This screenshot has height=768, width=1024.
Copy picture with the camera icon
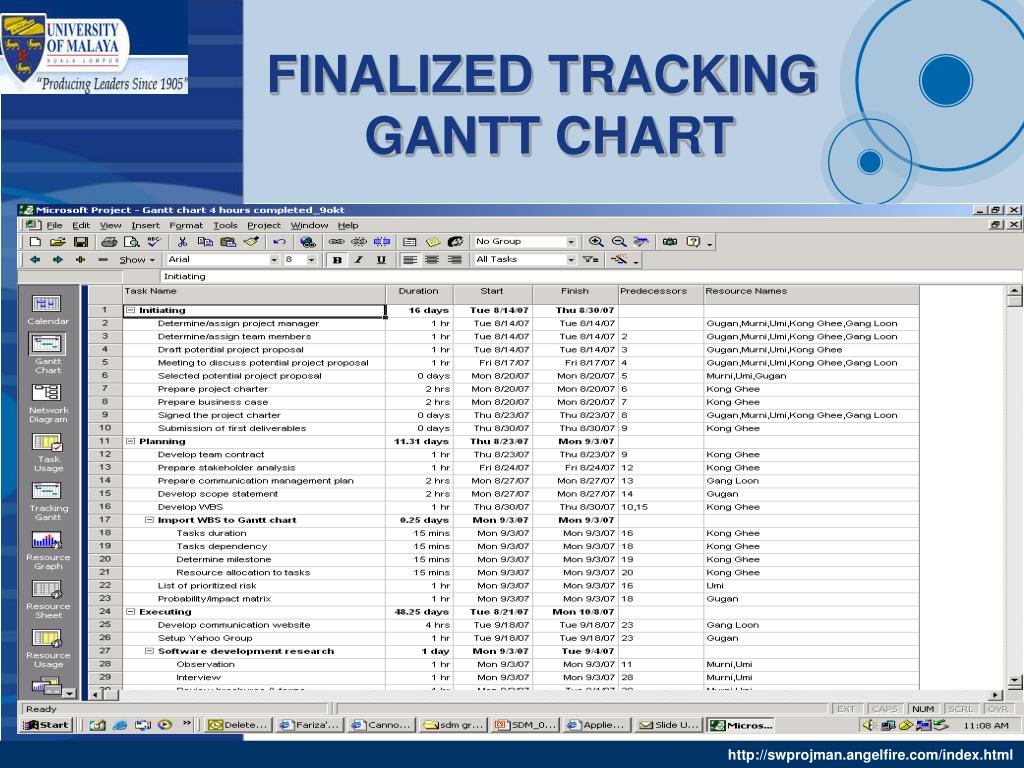(x=670, y=242)
